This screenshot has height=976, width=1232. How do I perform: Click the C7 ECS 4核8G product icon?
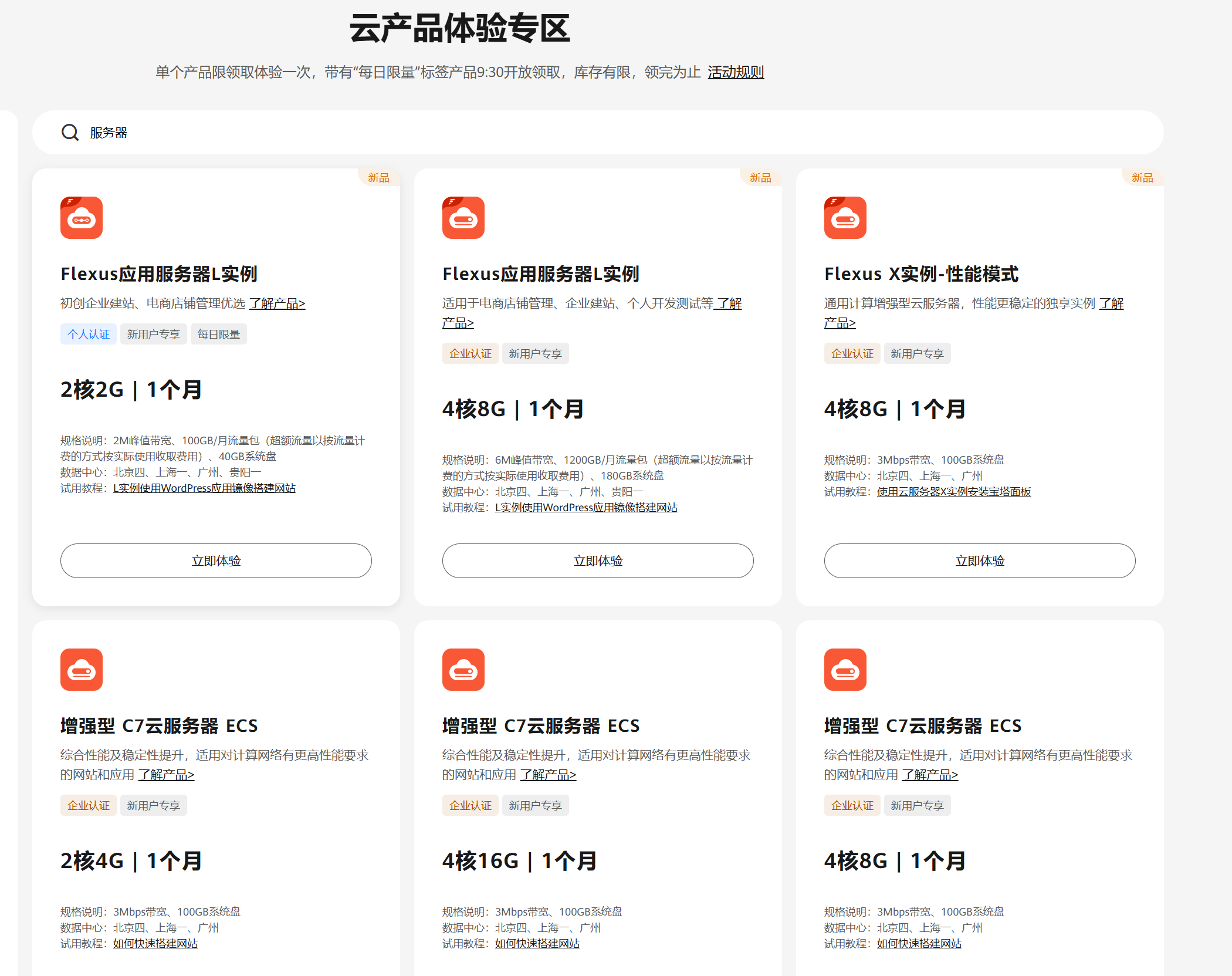[845, 670]
